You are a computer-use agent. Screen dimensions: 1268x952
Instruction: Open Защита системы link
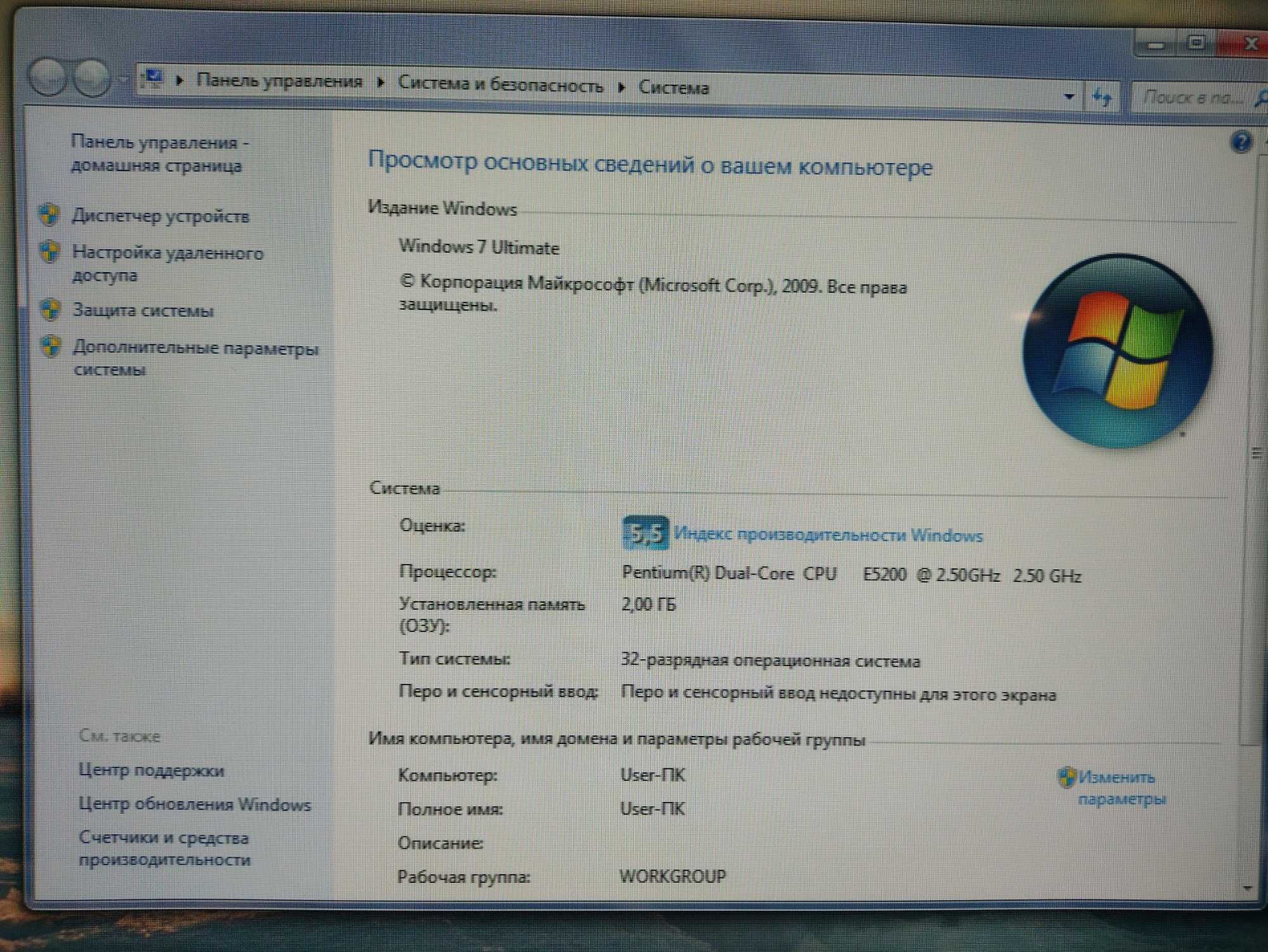(x=143, y=311)
